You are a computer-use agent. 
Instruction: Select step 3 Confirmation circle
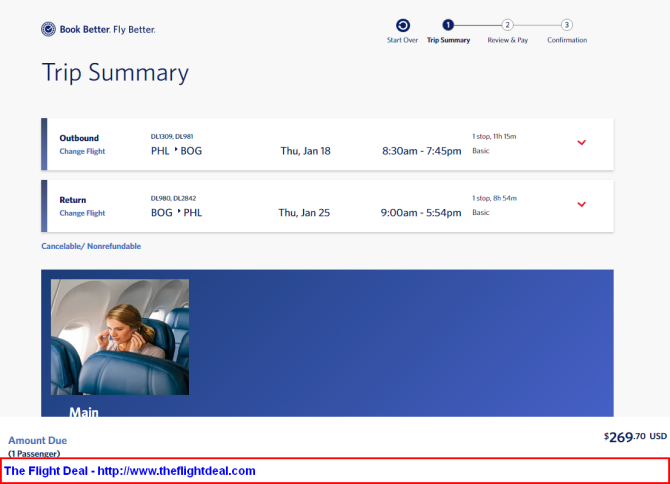[567, 25]
